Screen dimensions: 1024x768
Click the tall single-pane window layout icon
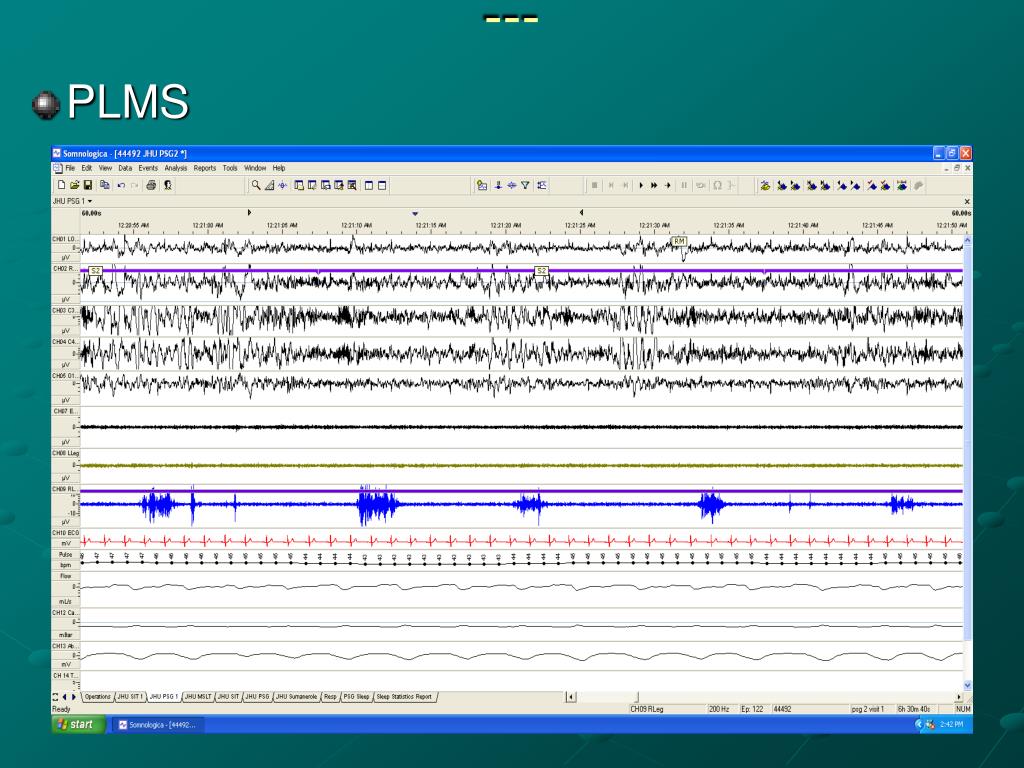369,185
